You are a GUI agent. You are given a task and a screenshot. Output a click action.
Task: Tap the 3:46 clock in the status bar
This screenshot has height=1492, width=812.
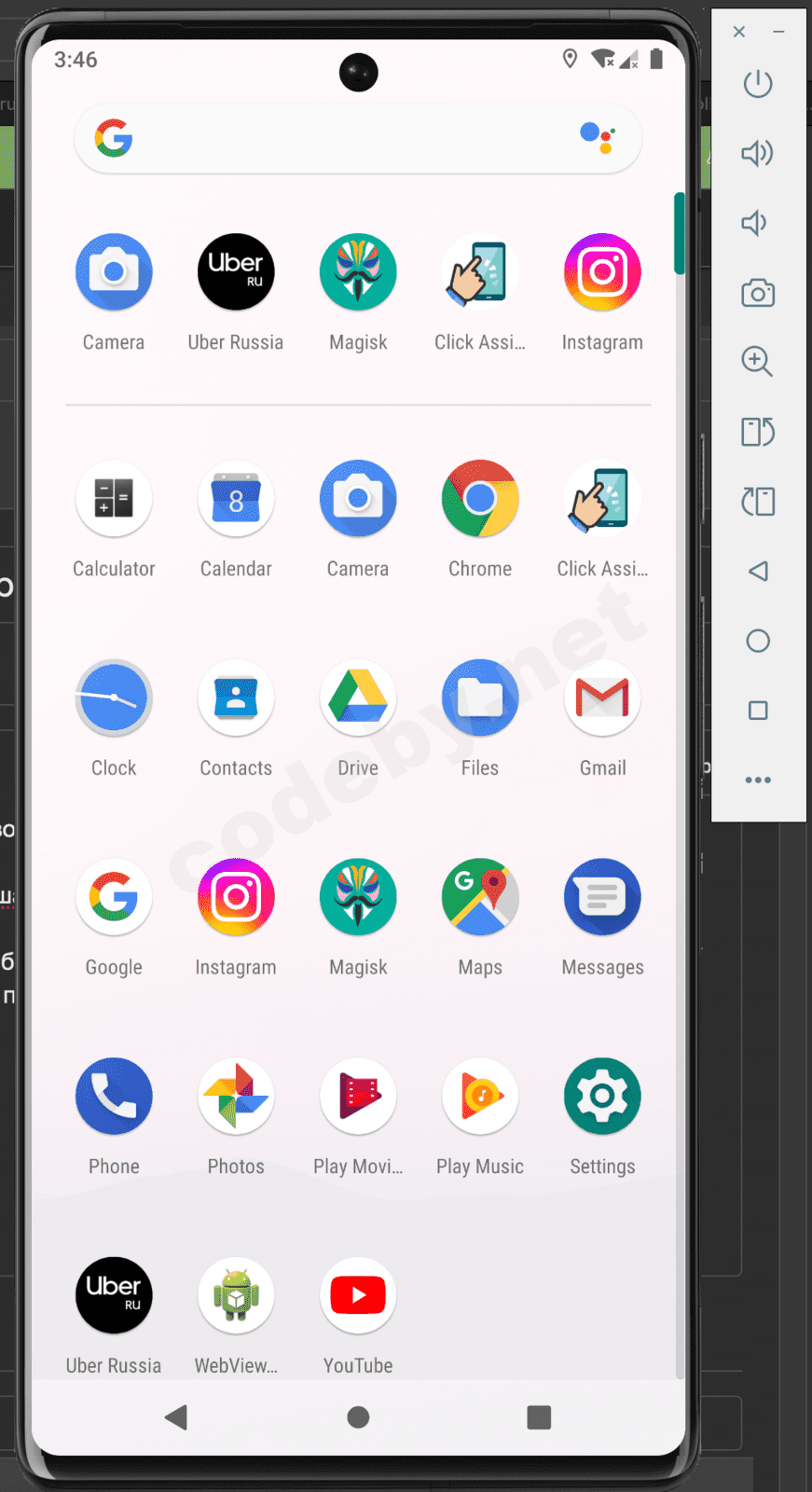[x=76, y=60]
